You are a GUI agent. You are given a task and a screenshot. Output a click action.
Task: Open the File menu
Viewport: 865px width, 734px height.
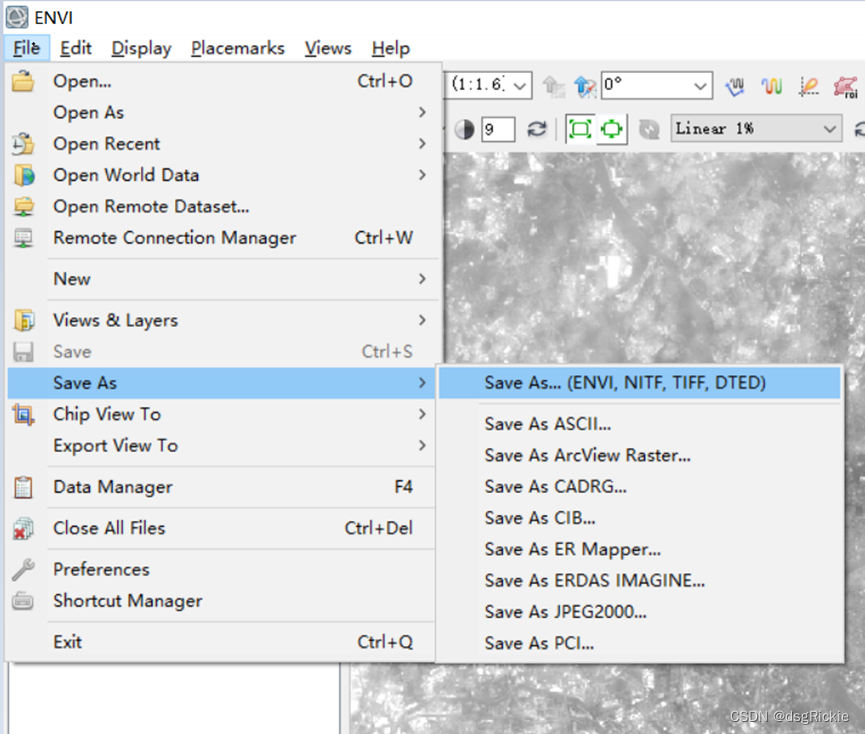click(x=26, y=48)
